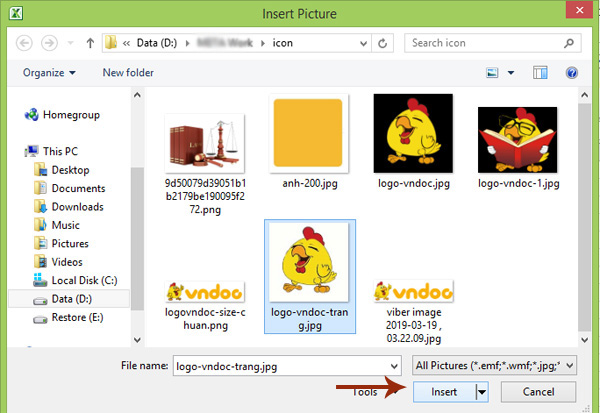
Task: Select logo-vndoc-trang.jpg thumbnail
Action: (x=309, y=263)
